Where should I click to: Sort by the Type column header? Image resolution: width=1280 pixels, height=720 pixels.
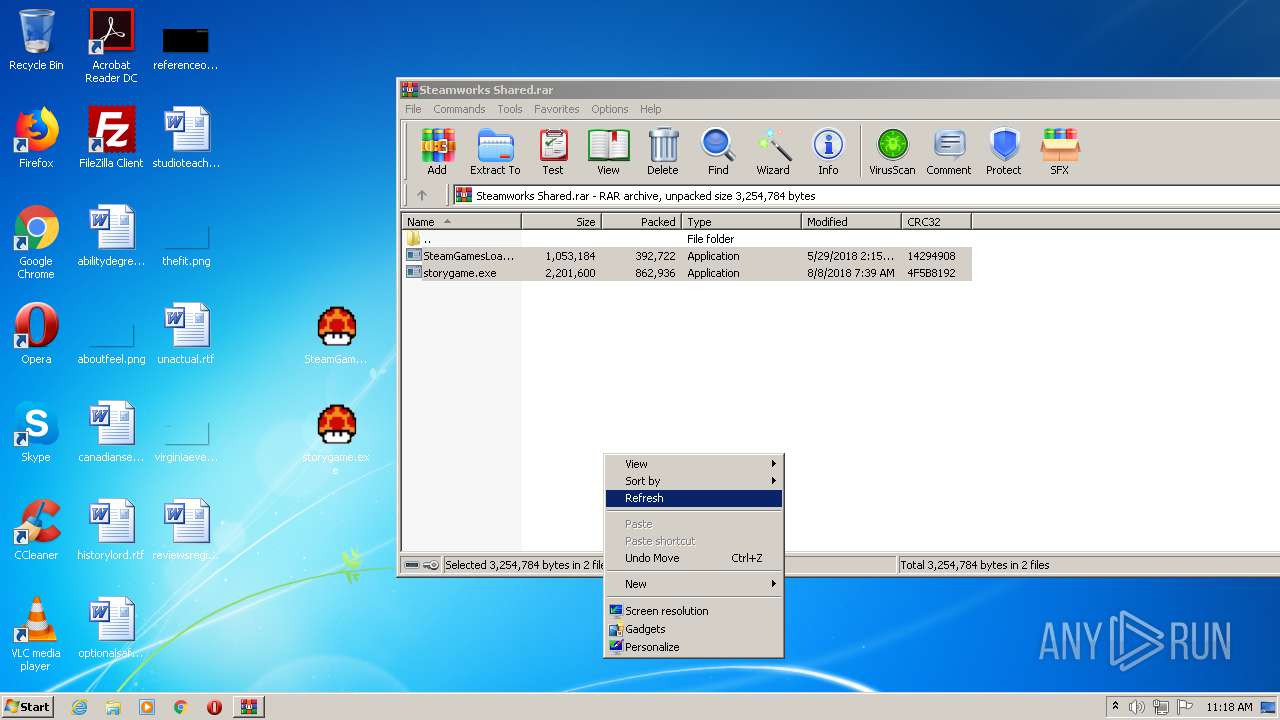741,222
